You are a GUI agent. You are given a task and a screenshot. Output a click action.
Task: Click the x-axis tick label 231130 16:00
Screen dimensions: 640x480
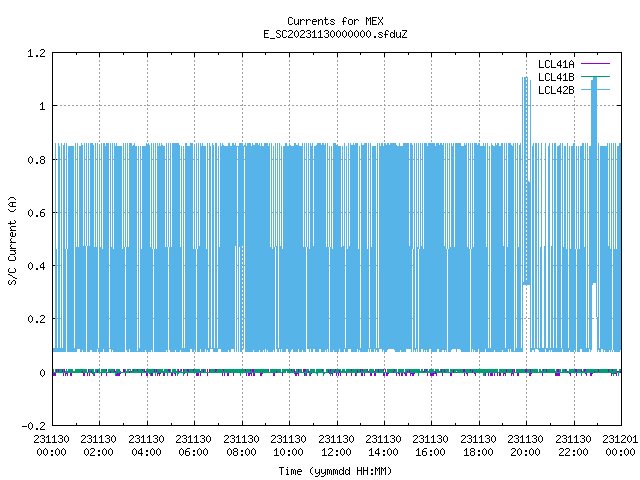point(431,446)
